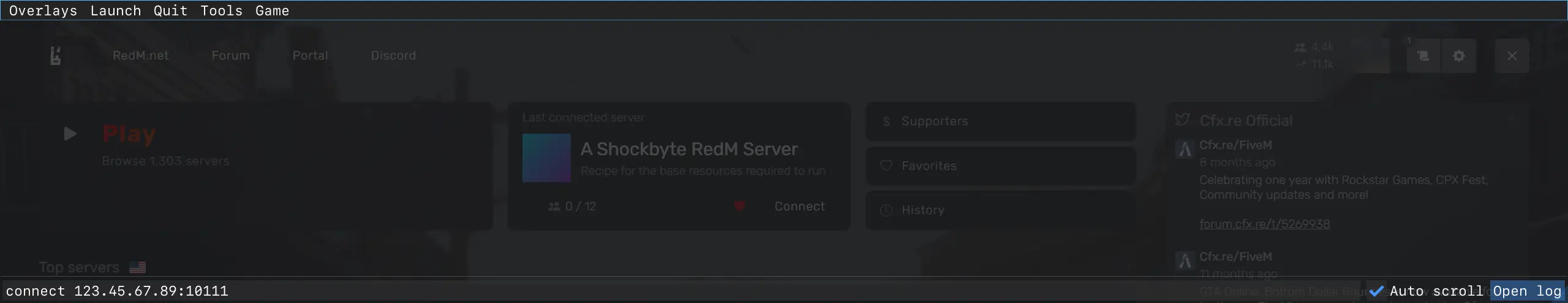1568x303 pixels.
Task: Open the Launch menu
Action: click(115, 10)
